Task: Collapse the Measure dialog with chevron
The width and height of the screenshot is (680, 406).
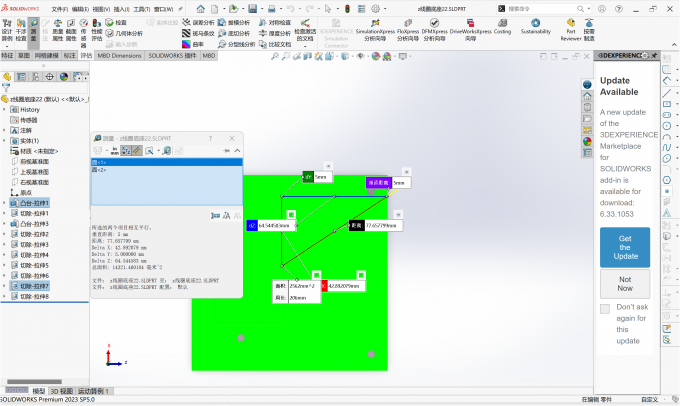Action: 237,151
